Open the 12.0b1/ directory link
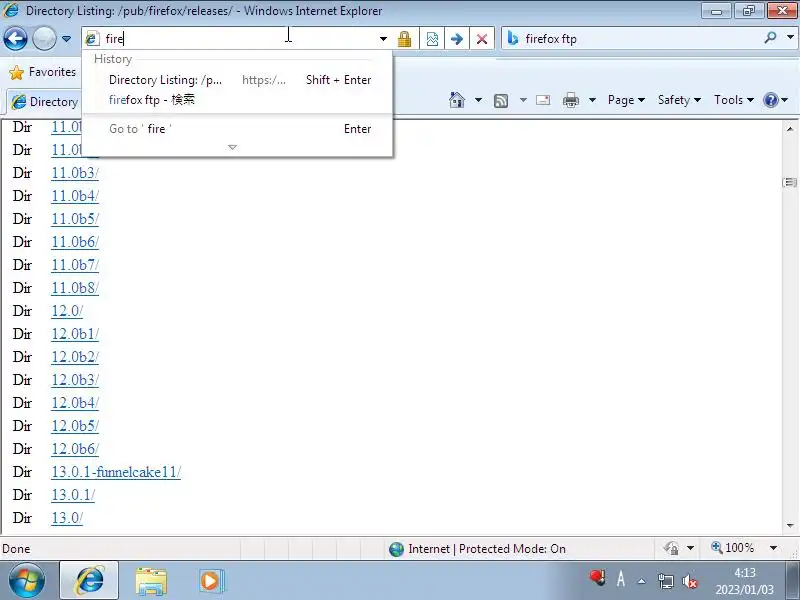 coord(75,334)
